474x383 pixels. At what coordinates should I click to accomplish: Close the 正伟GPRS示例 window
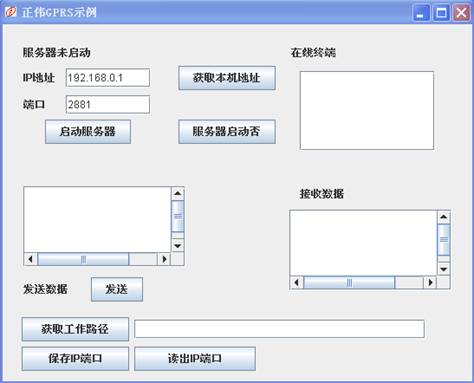(461, 13)
